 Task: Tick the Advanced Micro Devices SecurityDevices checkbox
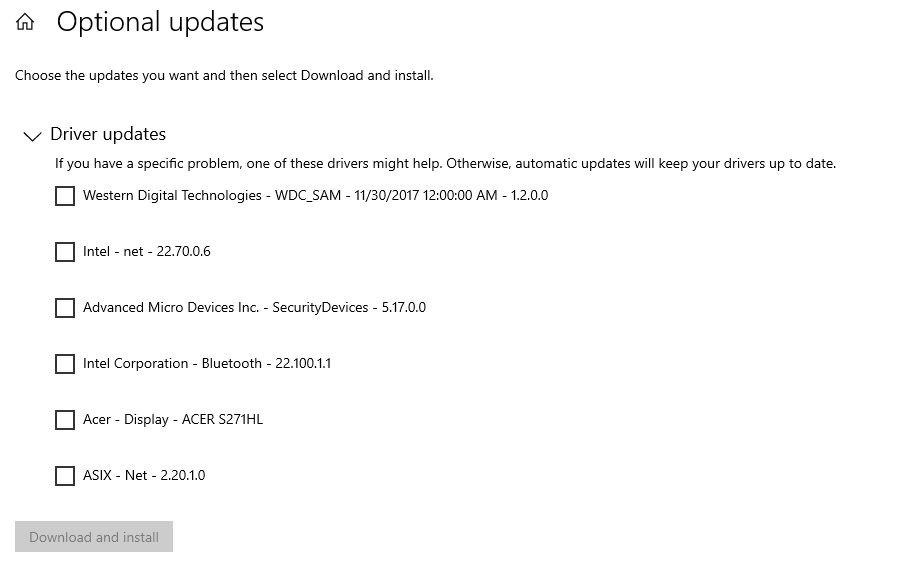(x=65, y=308)
